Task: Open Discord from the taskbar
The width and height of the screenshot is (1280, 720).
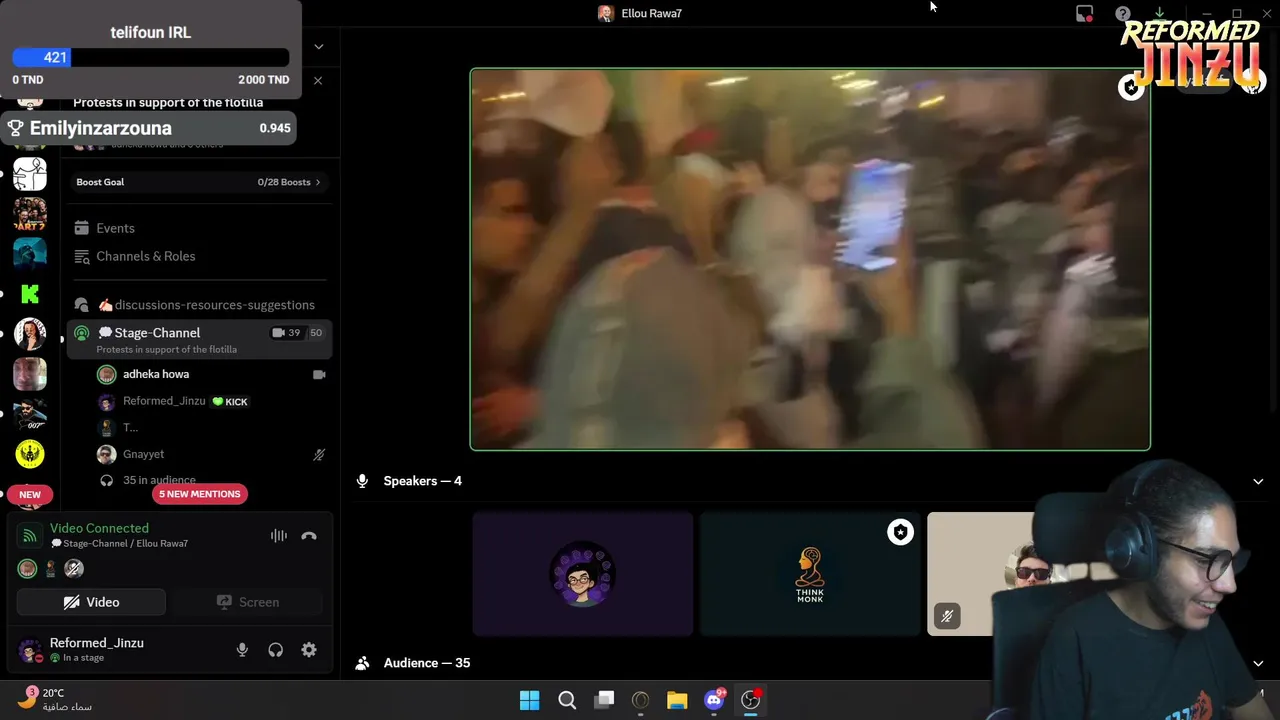Action: tap(714, 700)
